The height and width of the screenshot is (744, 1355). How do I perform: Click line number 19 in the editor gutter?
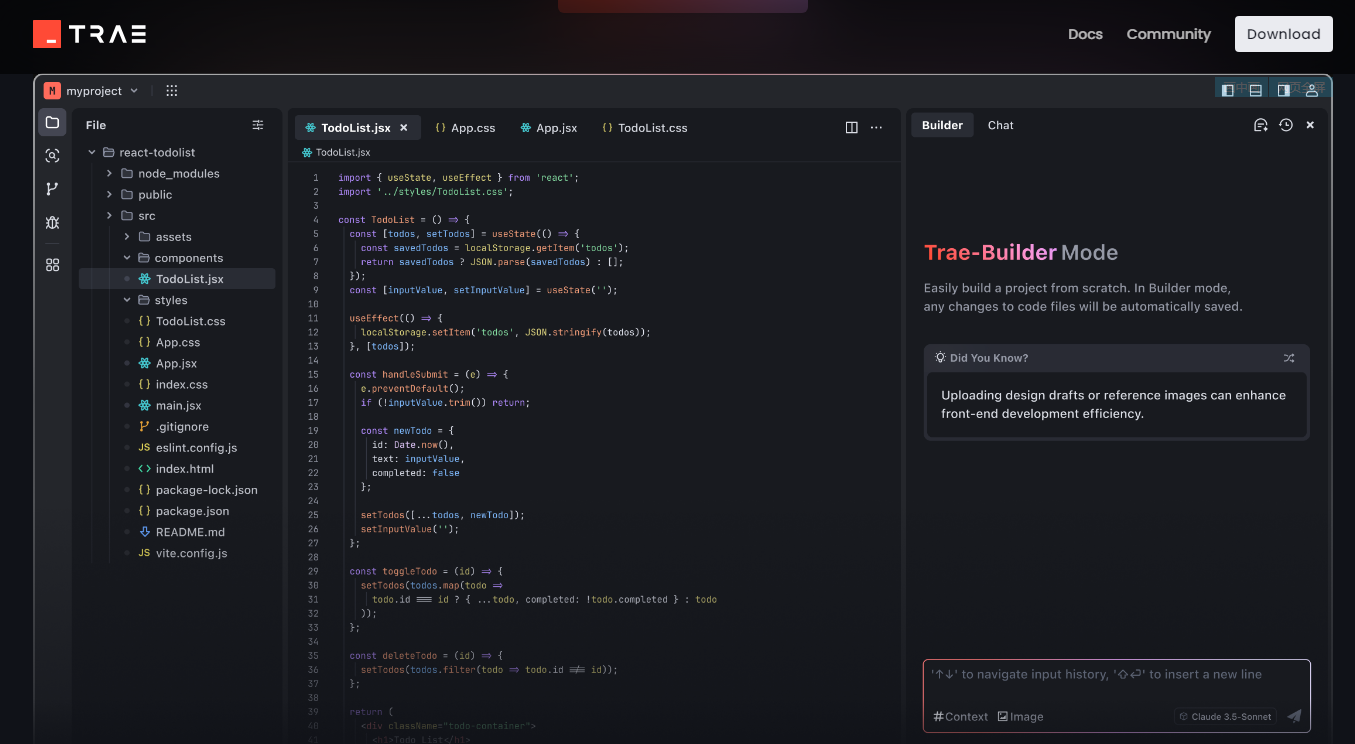tap(313, 430)
